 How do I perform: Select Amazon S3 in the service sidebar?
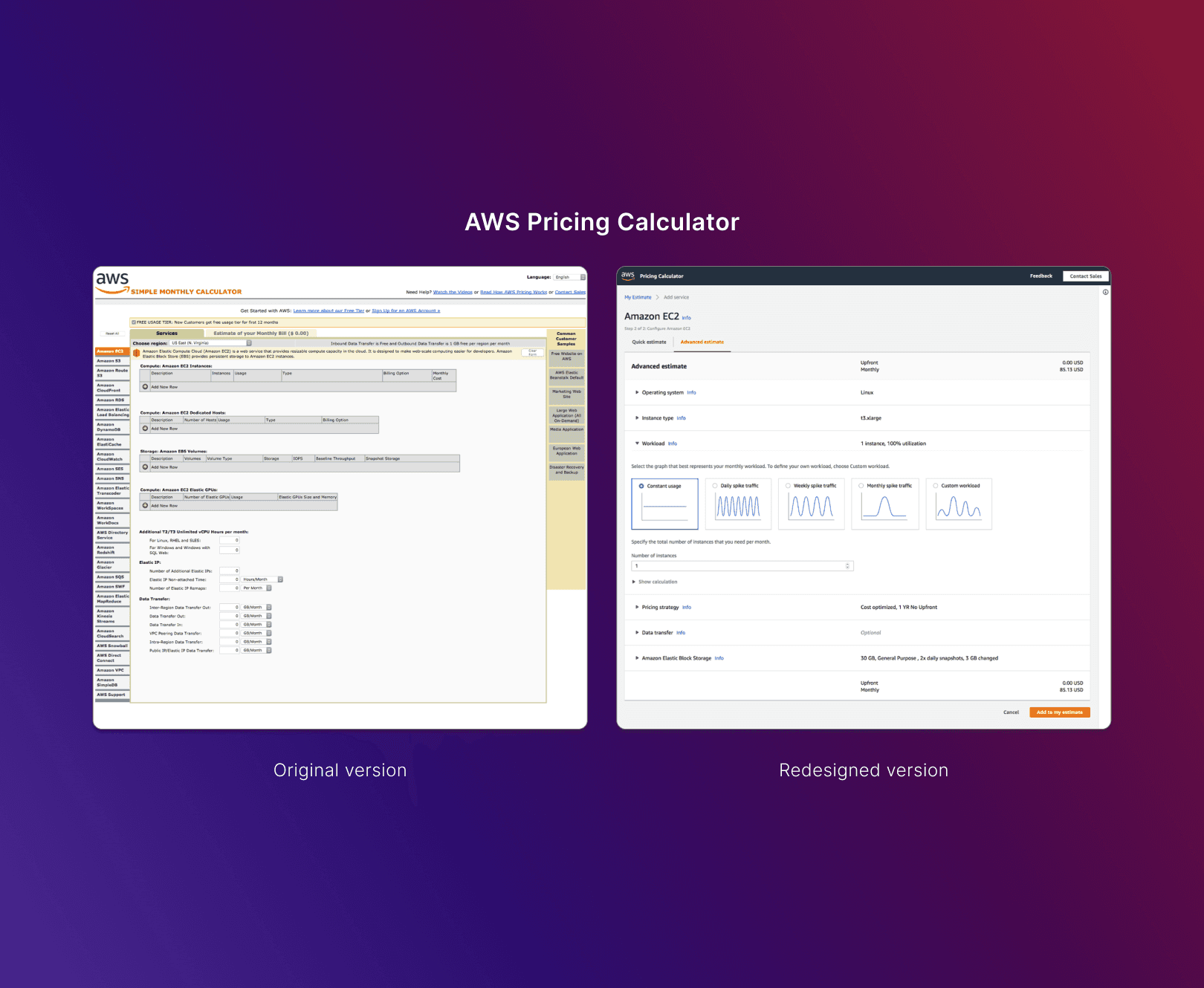(112, 361)
